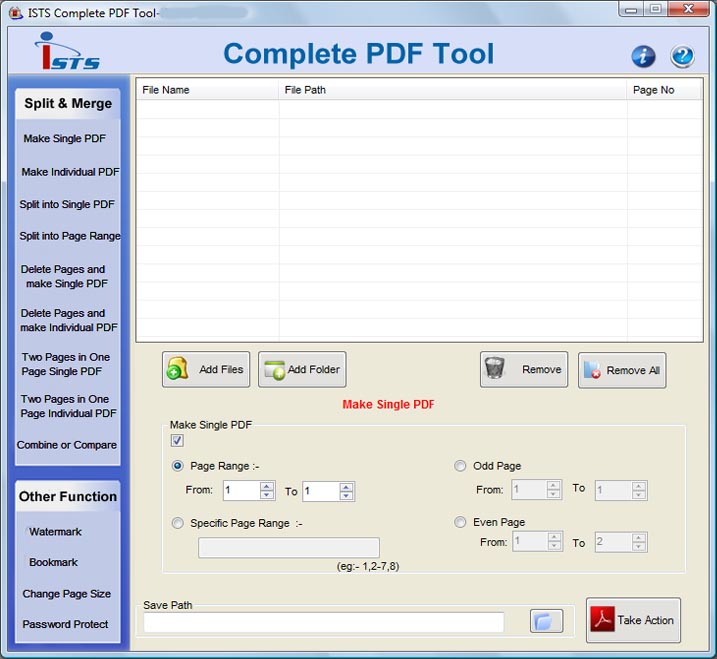
Task: Click Remove with the trash can icon
Action: click(x=523, y=370)
